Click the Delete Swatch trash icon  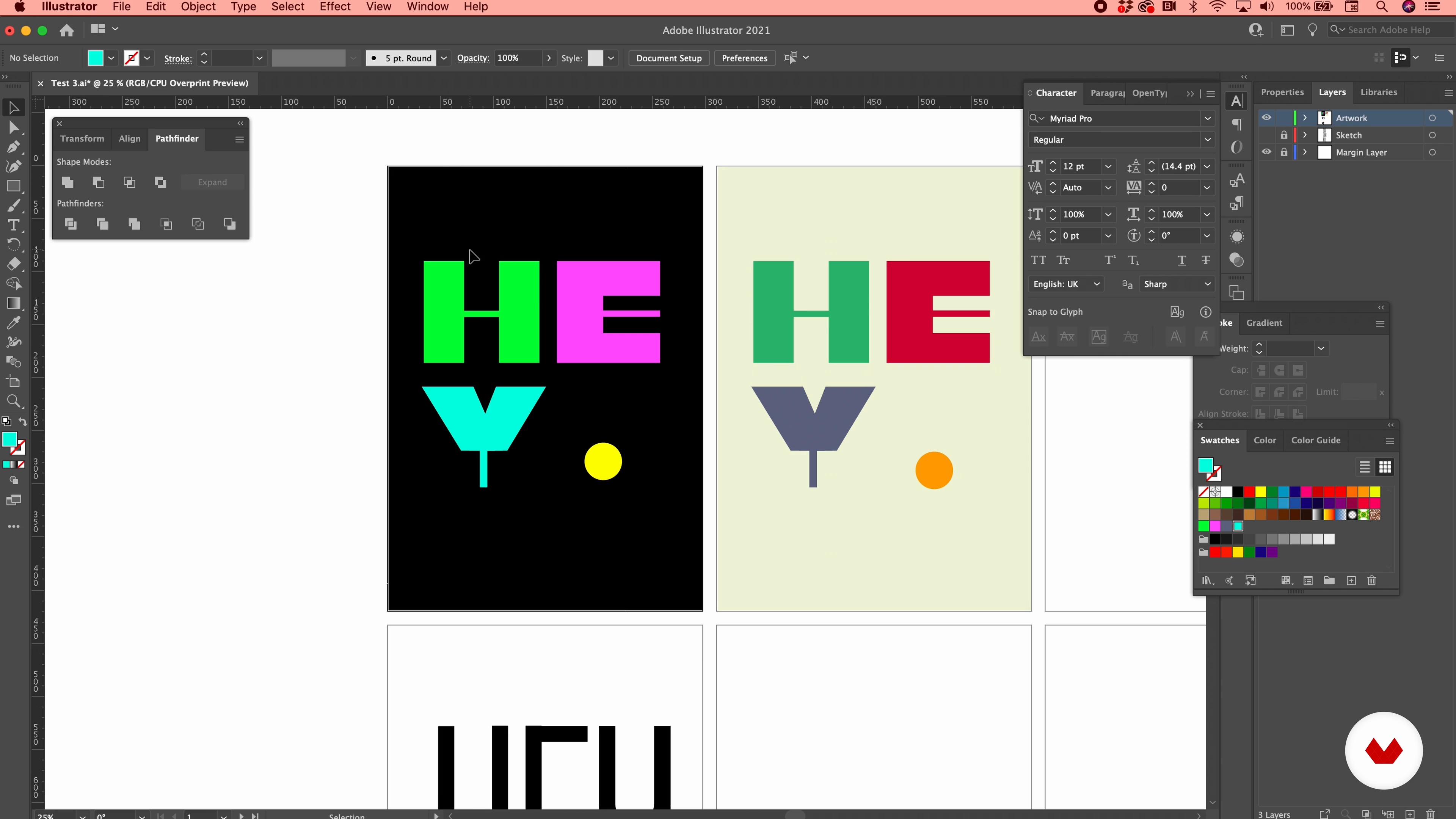(1372, 581)
